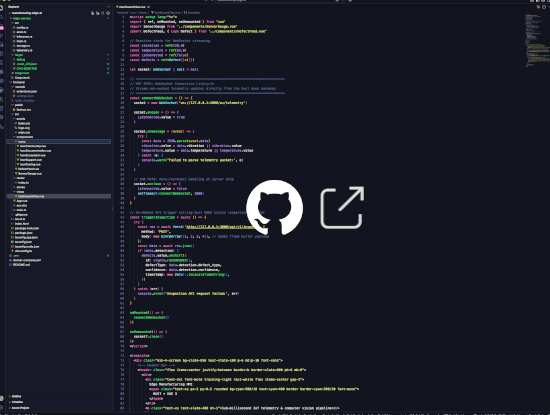The width and height of the screenshot is (550, 415).
Task: Open the GitHub repository icon overlay
Action: 274,207
